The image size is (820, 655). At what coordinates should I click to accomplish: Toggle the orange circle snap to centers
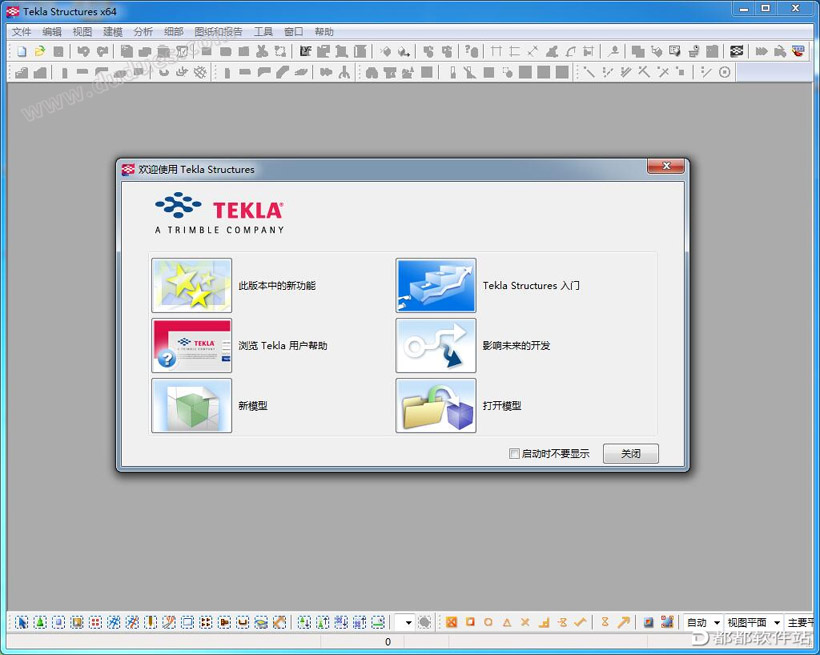pos(488,622)
